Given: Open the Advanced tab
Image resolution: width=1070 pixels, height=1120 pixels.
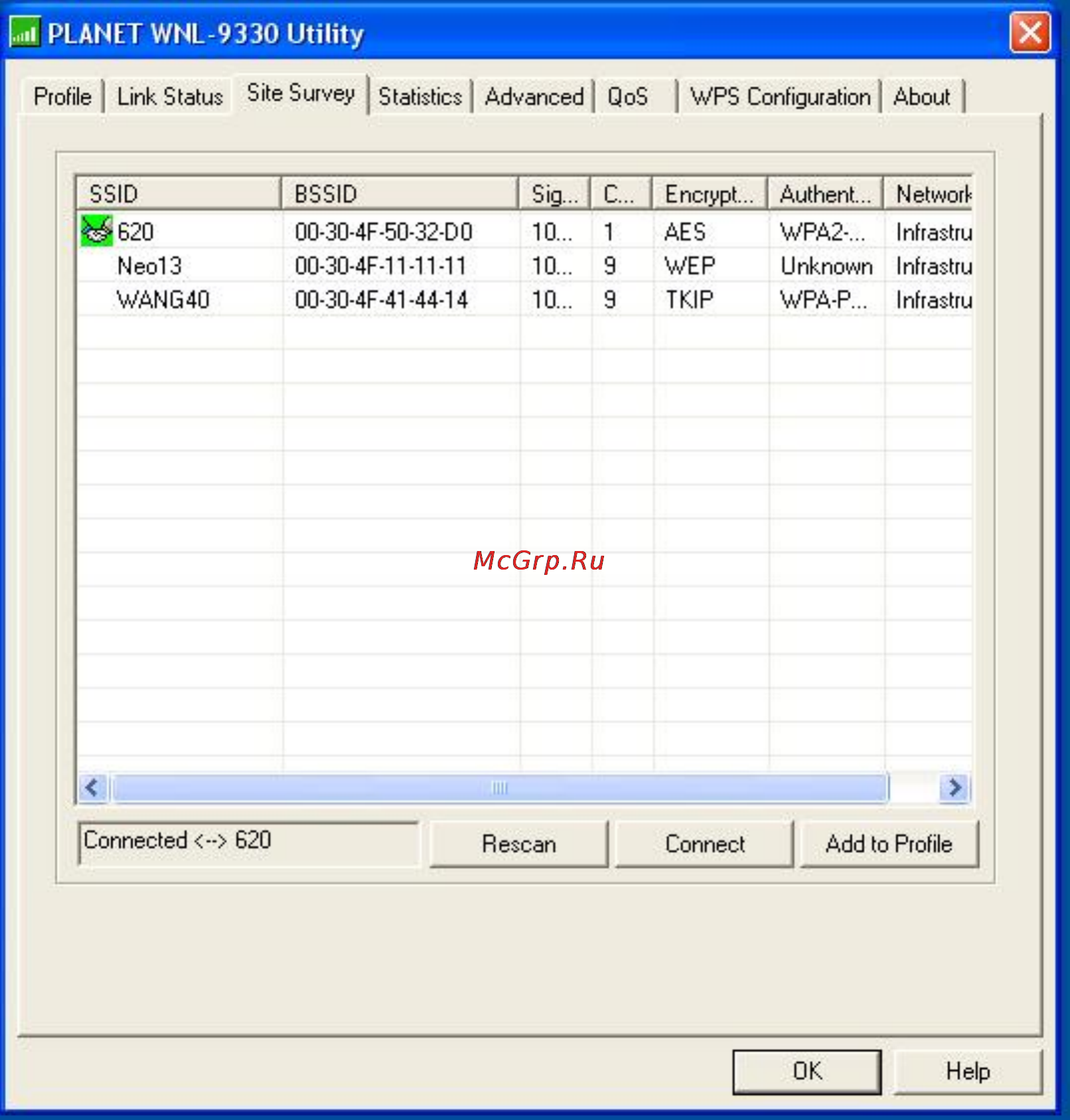Looking at the screenshot, I should point(534,97).
